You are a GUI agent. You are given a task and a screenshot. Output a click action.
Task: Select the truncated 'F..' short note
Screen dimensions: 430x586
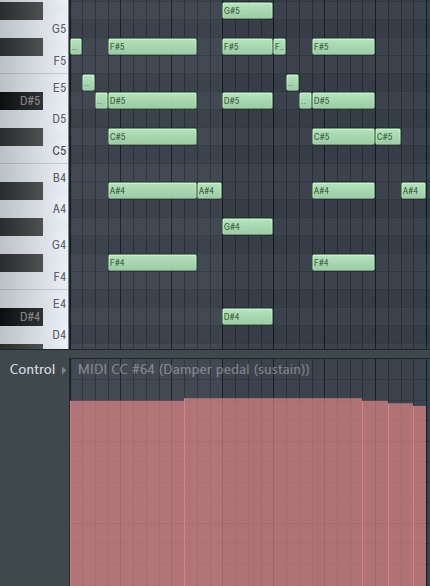[279, 47]
